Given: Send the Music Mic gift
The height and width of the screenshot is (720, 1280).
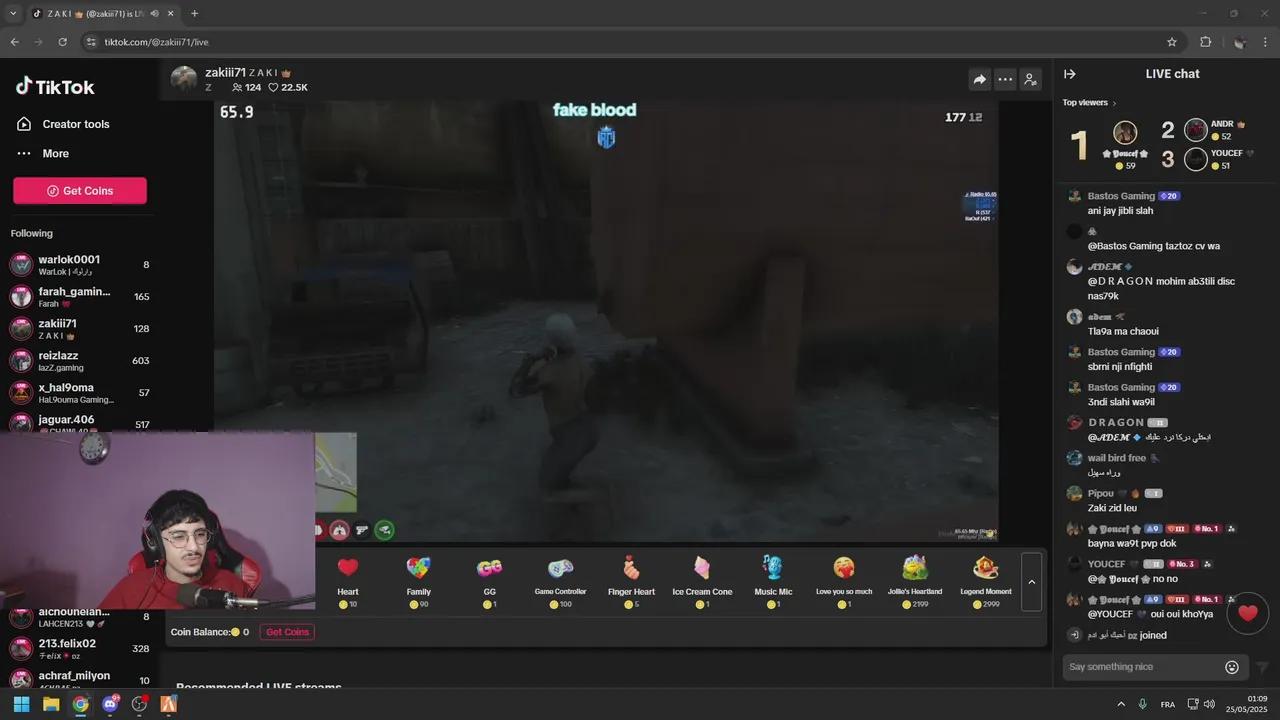Looking at the screenshot, I should coord(773,581).
